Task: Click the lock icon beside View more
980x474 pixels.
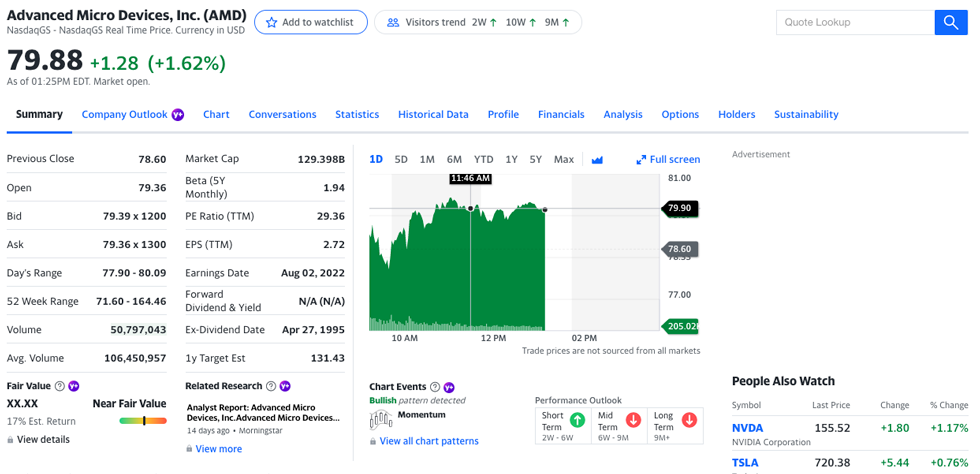Action: pyautogui.click(x=189, y=449)
